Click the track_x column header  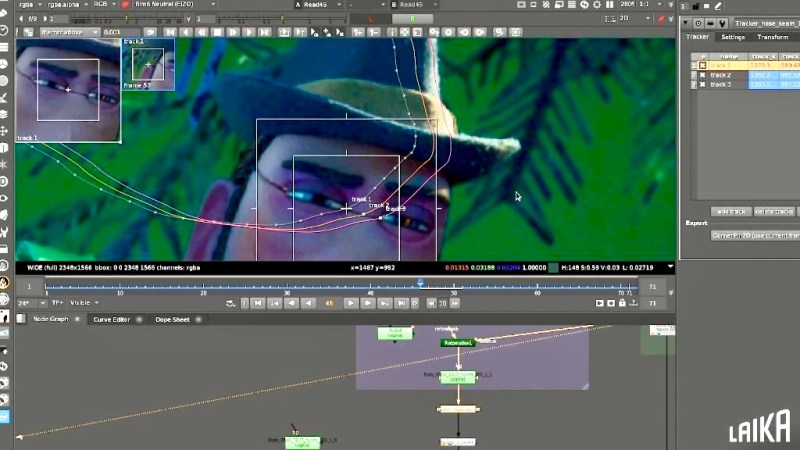(764, 56)
